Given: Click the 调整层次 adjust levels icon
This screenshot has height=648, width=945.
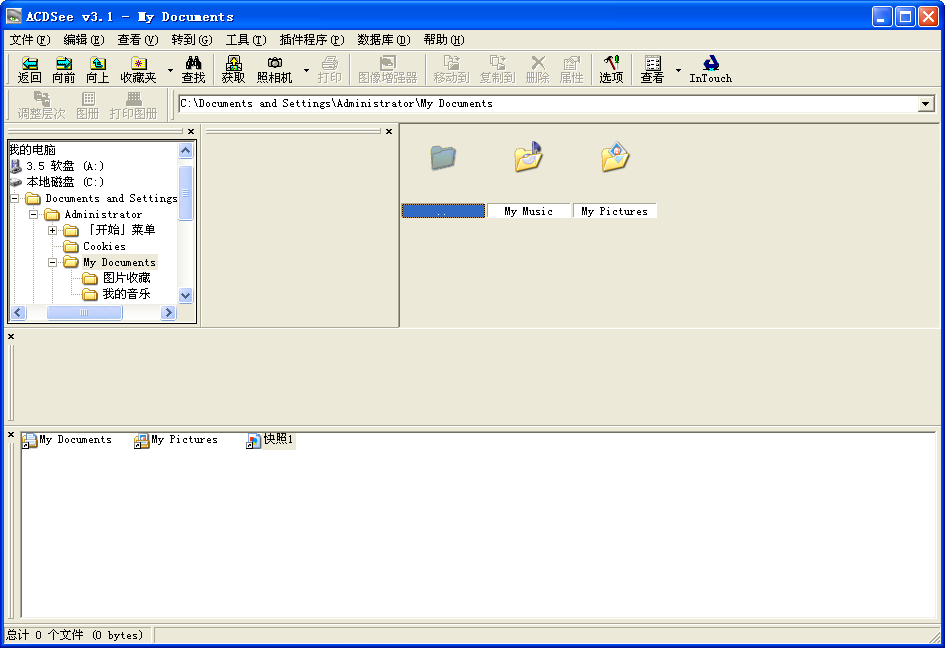Looking at the screenshot, I should (42, 105).
